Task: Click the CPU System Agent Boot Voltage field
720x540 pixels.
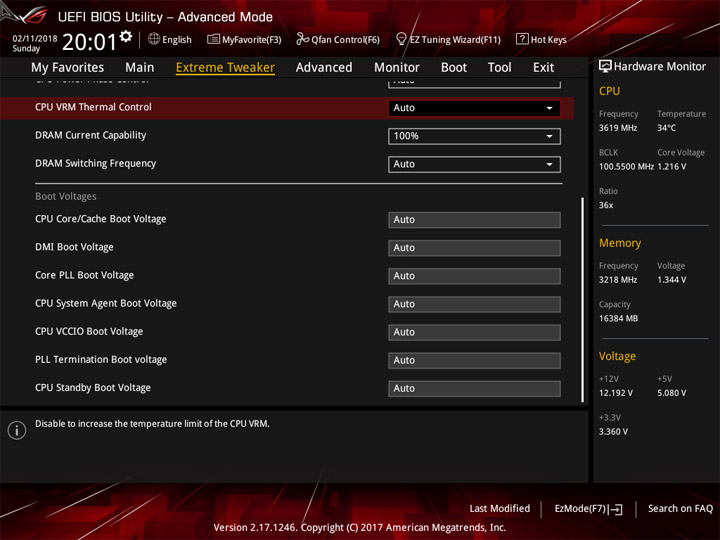Action: 474,304
